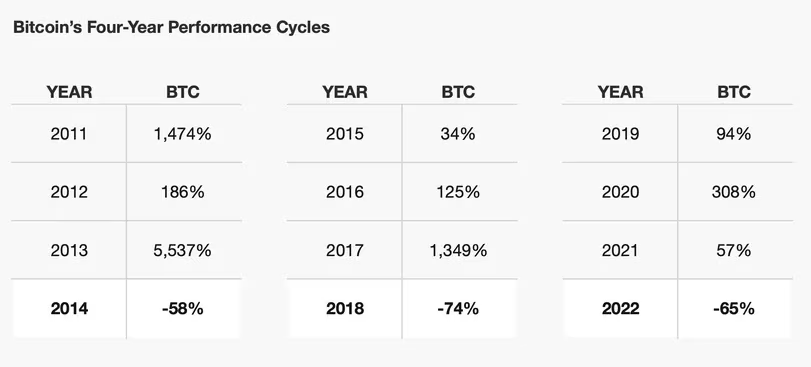Click the -65% BTC value
811x367 pixels.
click(734, 309)
